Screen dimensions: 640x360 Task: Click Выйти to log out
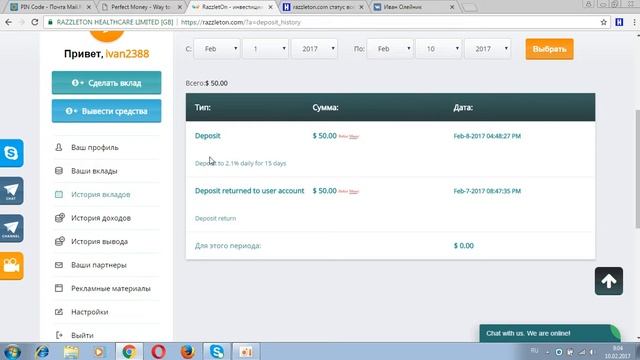(82, 335)
